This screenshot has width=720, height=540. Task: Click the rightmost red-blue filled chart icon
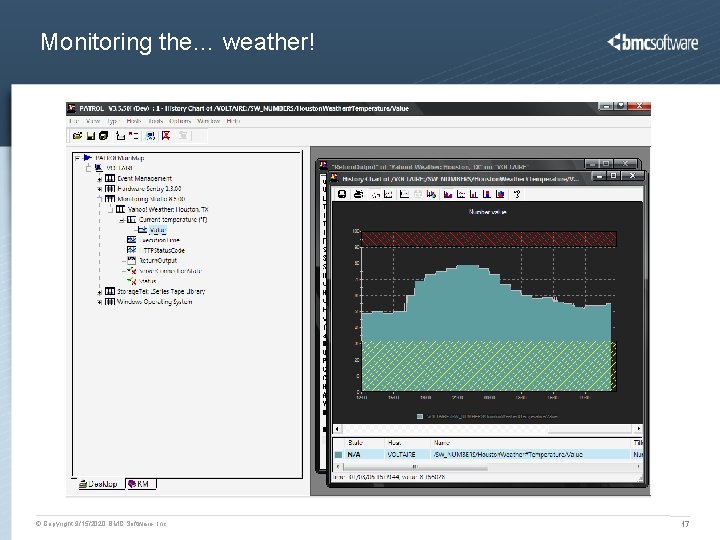click(501, 194)
